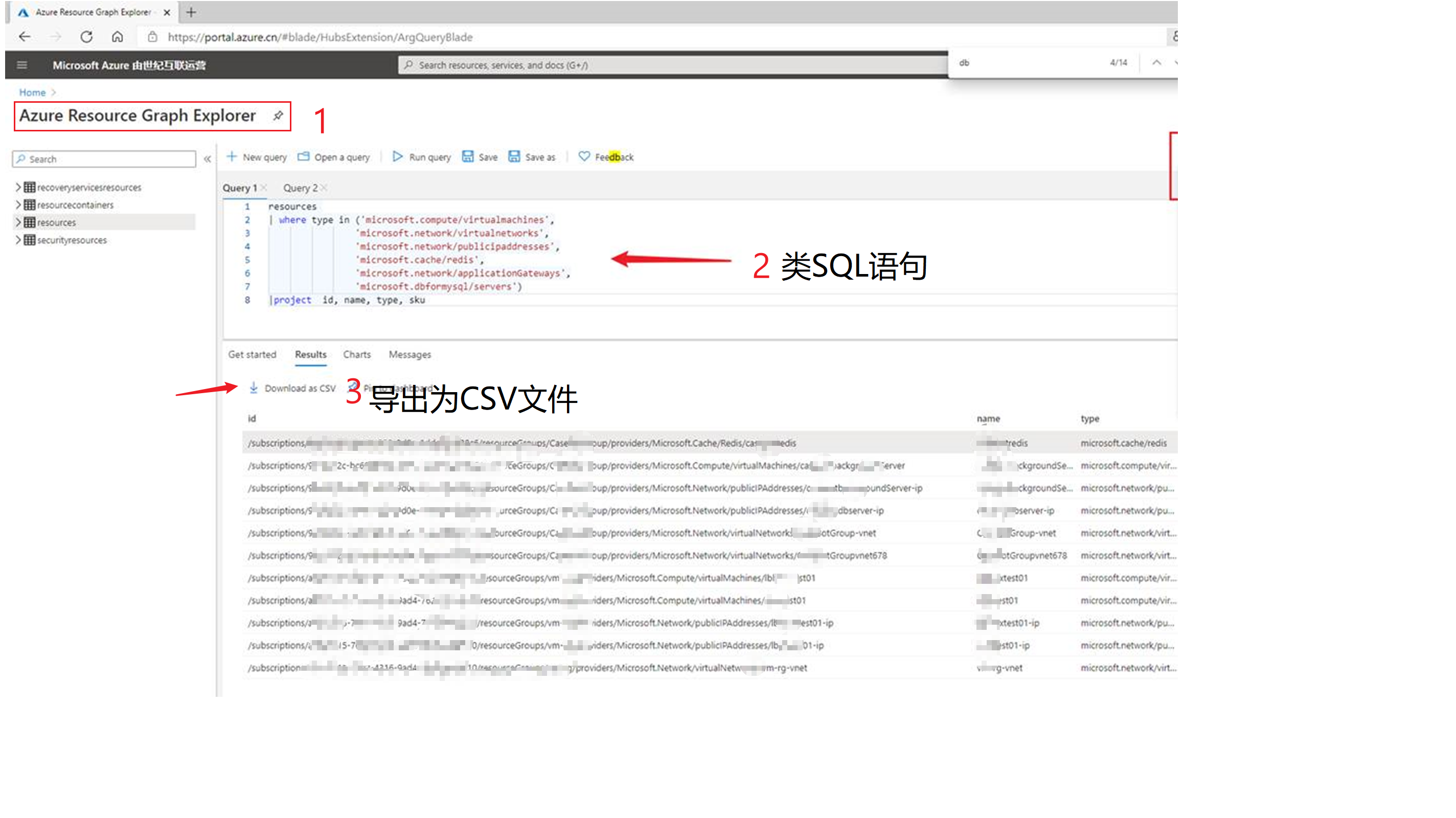Screen dimensions: 1456x818
Task: Click the New query plus icon
Action: [x=231, y=156]
